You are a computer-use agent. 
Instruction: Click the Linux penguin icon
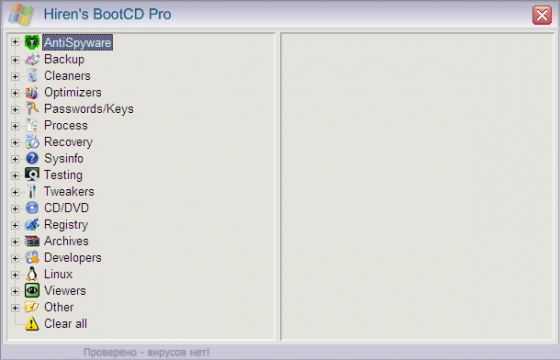pos(32,274)
